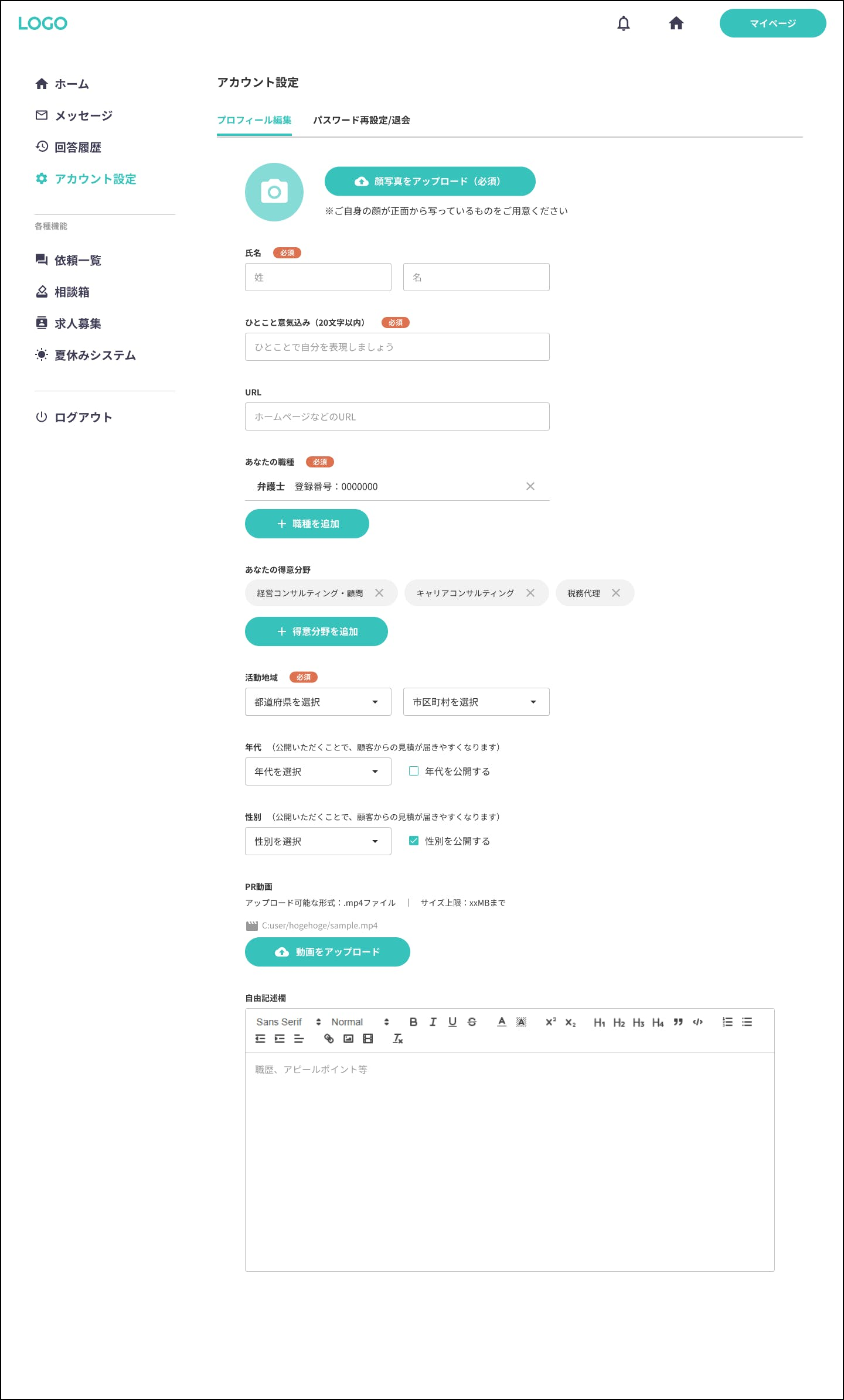Screen dimensions: 844x1400
Task: Open the Sans Serif font dropdown
Action: coord(288,1022)
